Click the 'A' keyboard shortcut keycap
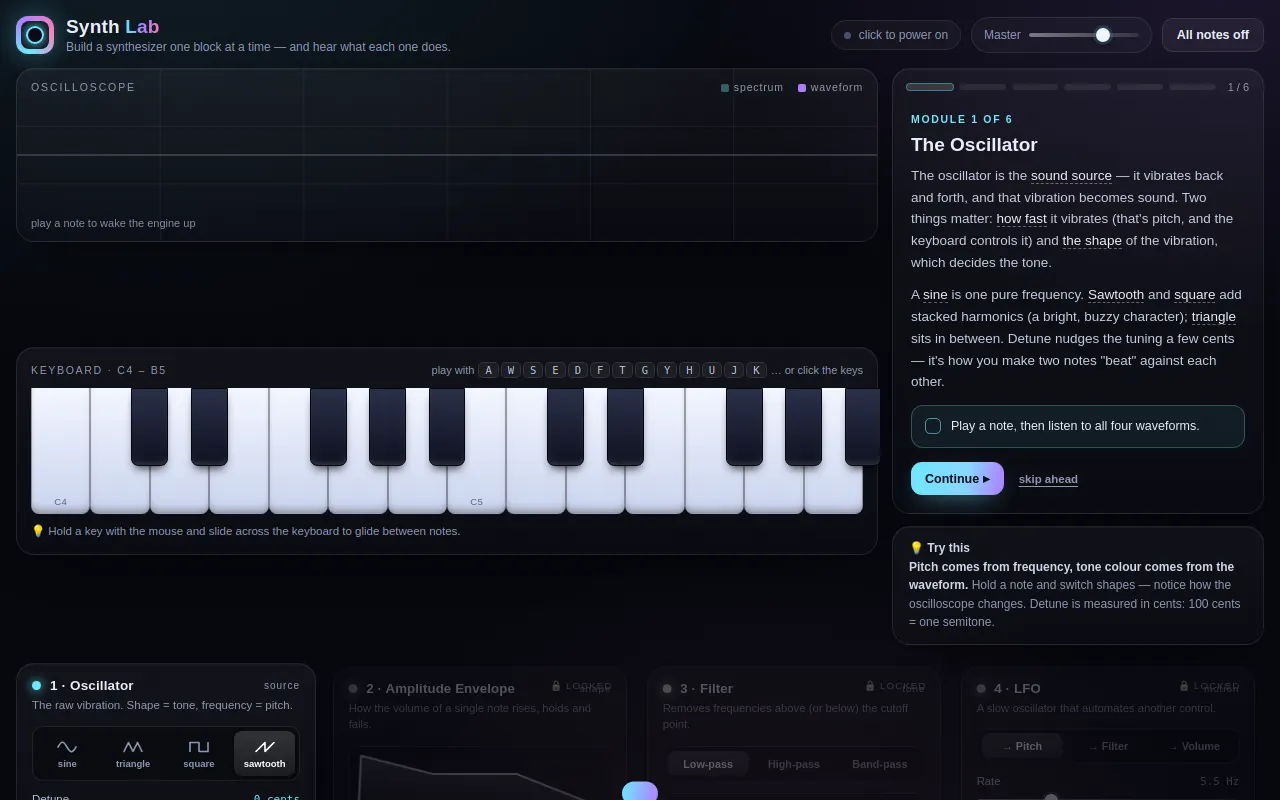Image resolution: width=1280 pixels, height=800 pixels. [x=488, y=370]
